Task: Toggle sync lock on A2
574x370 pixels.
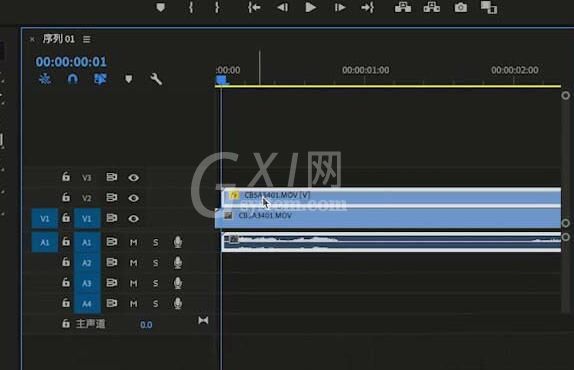Action: (x=112, y=262)
